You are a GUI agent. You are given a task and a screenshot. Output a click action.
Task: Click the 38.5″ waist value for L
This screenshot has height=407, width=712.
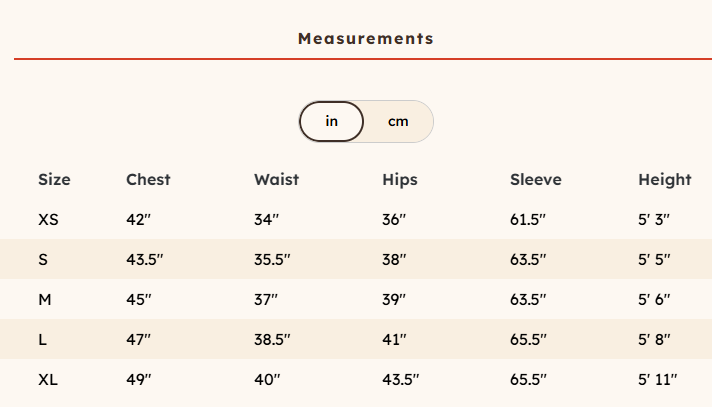tap(272, 340)
